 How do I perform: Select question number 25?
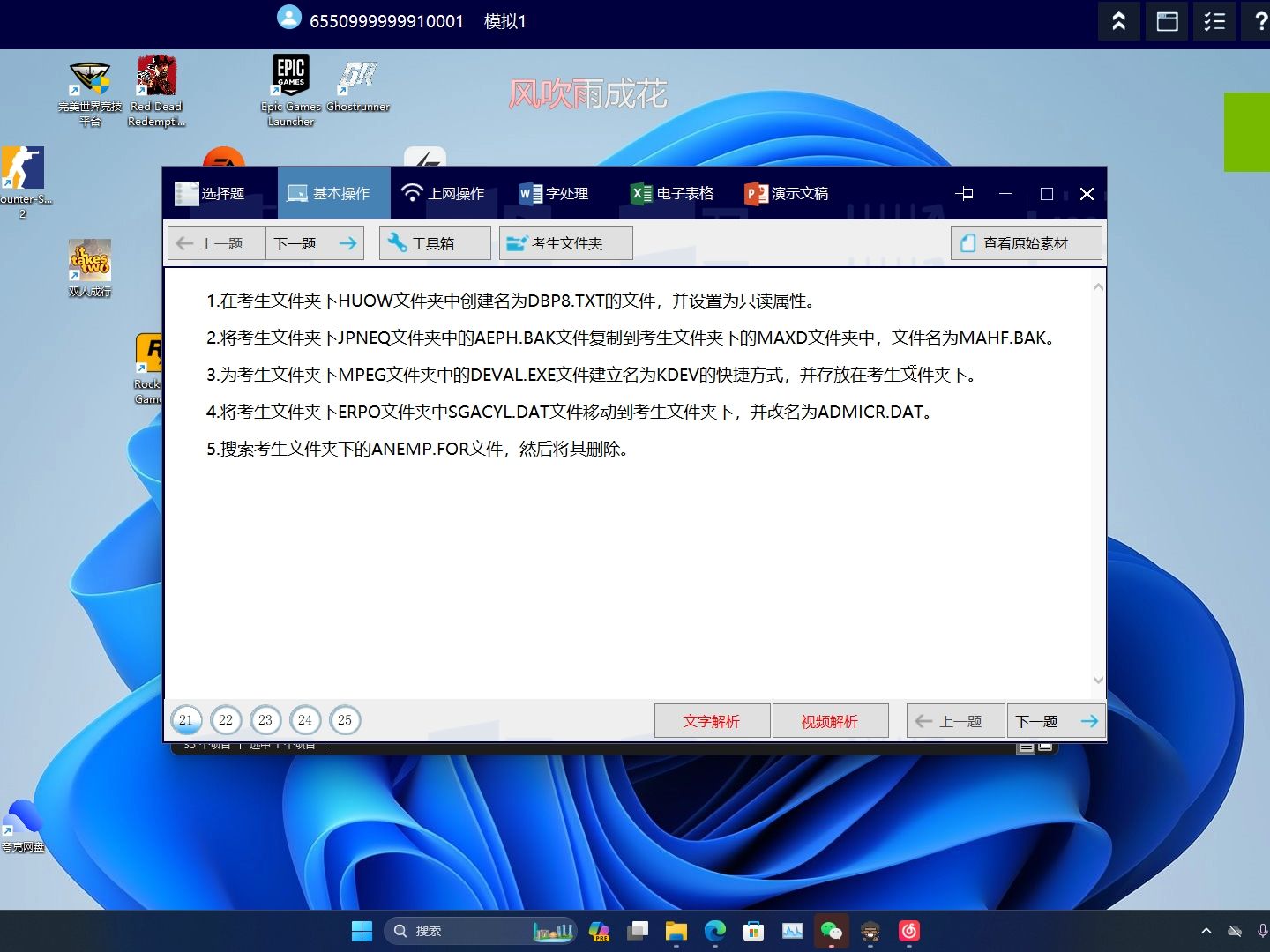pos(345,720)
